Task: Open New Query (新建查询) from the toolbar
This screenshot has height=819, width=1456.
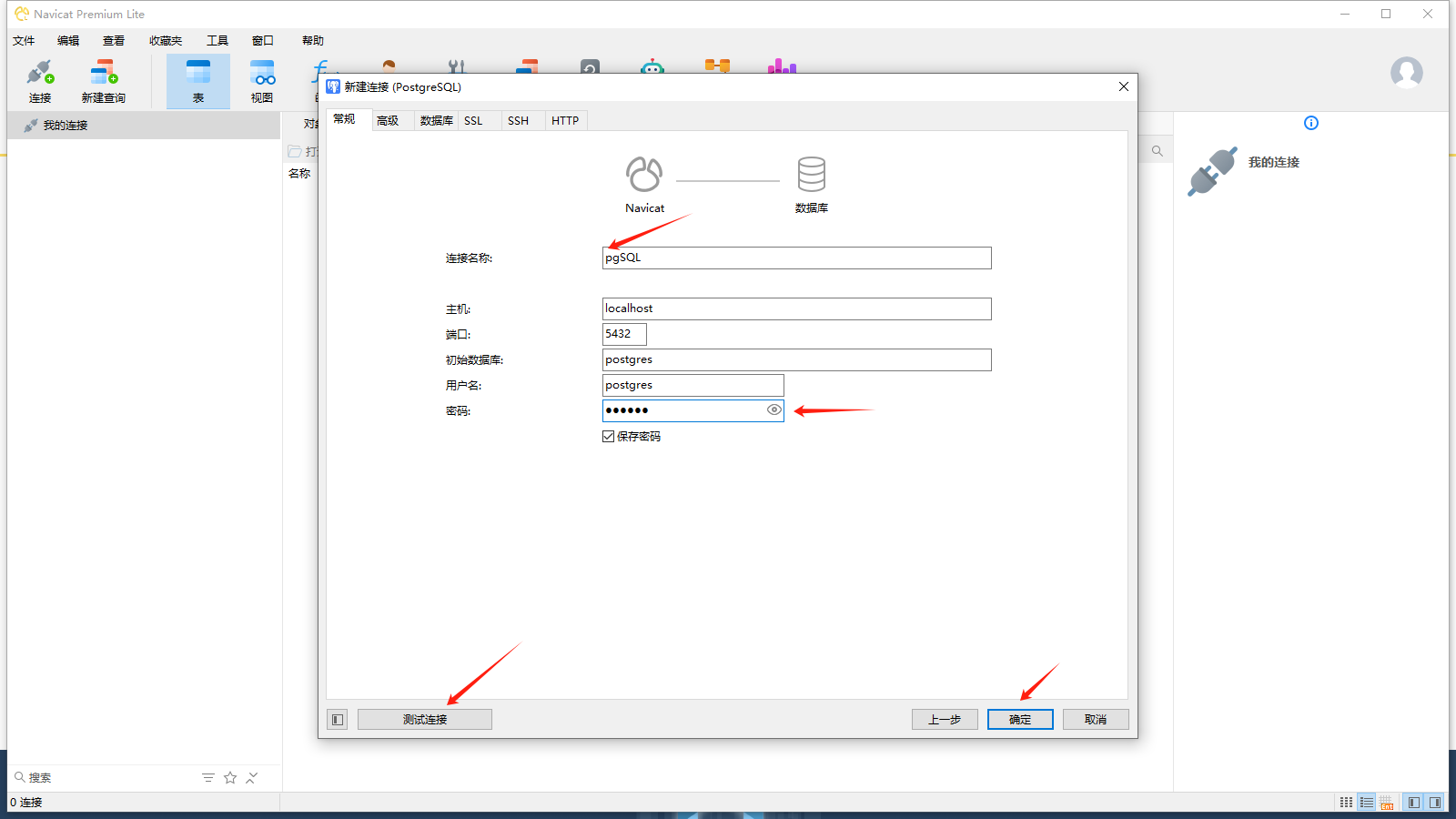Action: [104, 81]
